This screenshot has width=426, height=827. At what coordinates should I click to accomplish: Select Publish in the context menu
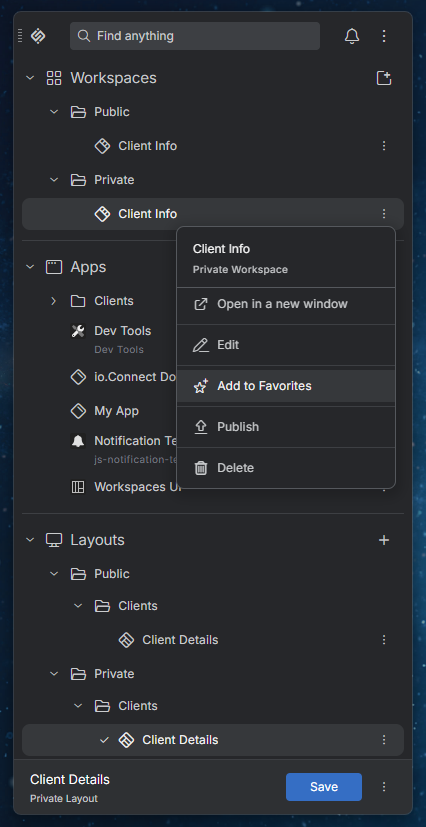pos(286,427)
